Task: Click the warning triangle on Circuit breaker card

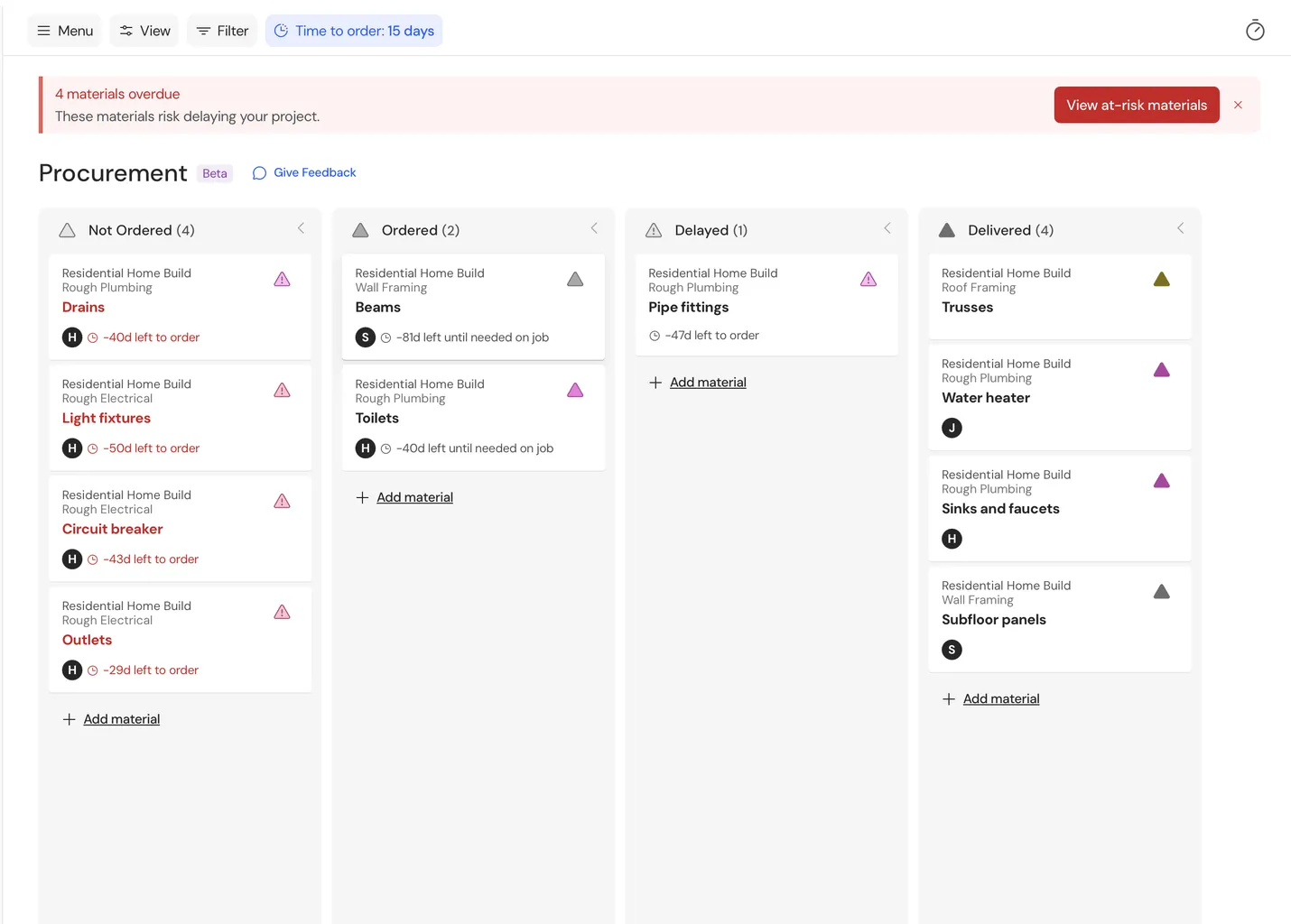Action: pyautogui.click(x=282, y=502)
